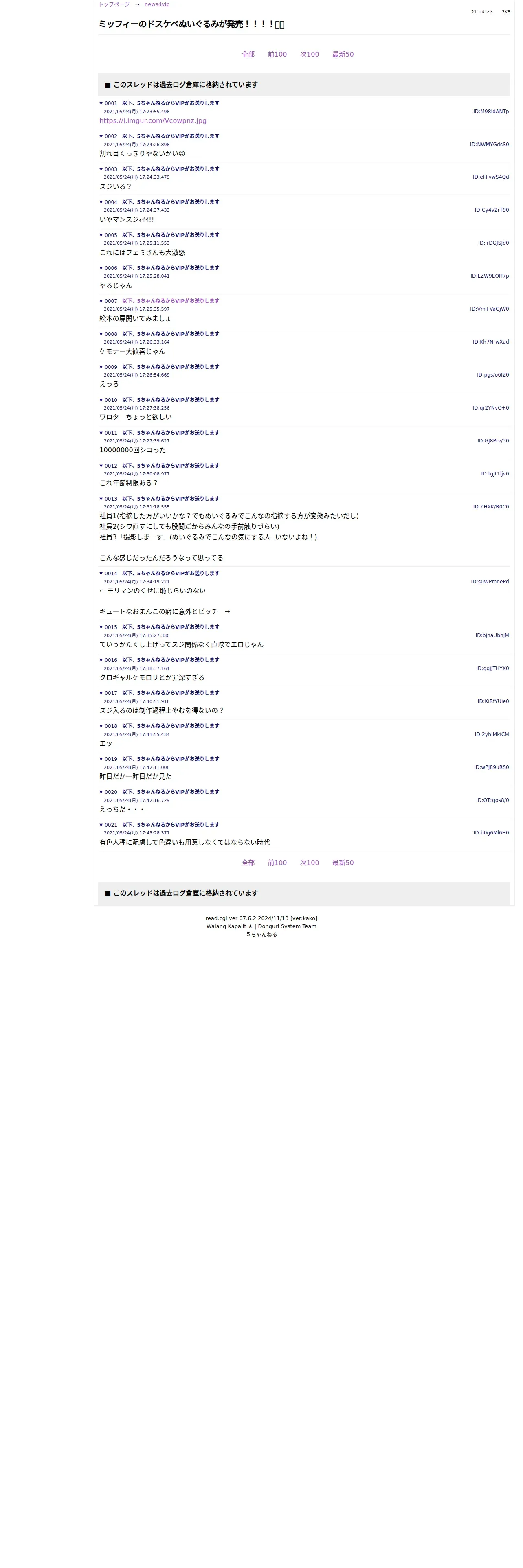Expand the ▼ menu for post 0021
Screen dimensions: 523x1568
tap(101, 825)
